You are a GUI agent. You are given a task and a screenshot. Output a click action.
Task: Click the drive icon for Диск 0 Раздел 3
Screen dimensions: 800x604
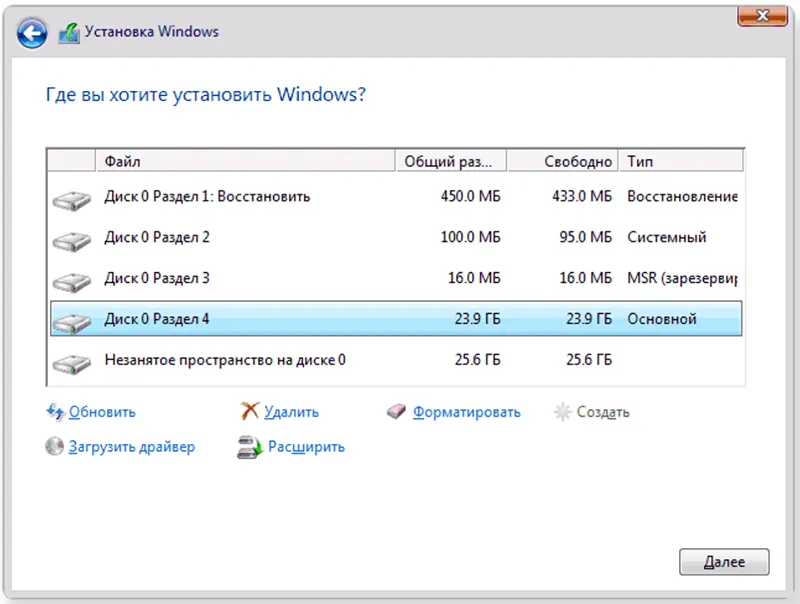tap(69, 281)
